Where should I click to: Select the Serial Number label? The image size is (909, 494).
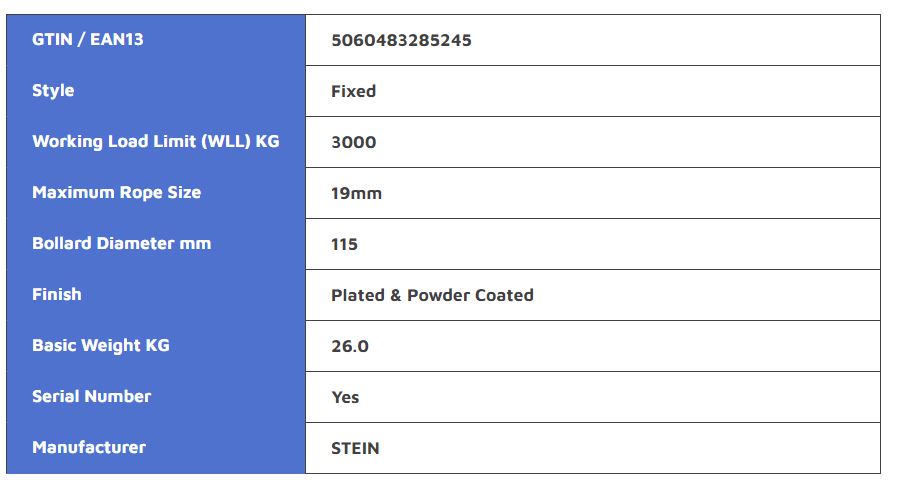(x=92, y=397)
